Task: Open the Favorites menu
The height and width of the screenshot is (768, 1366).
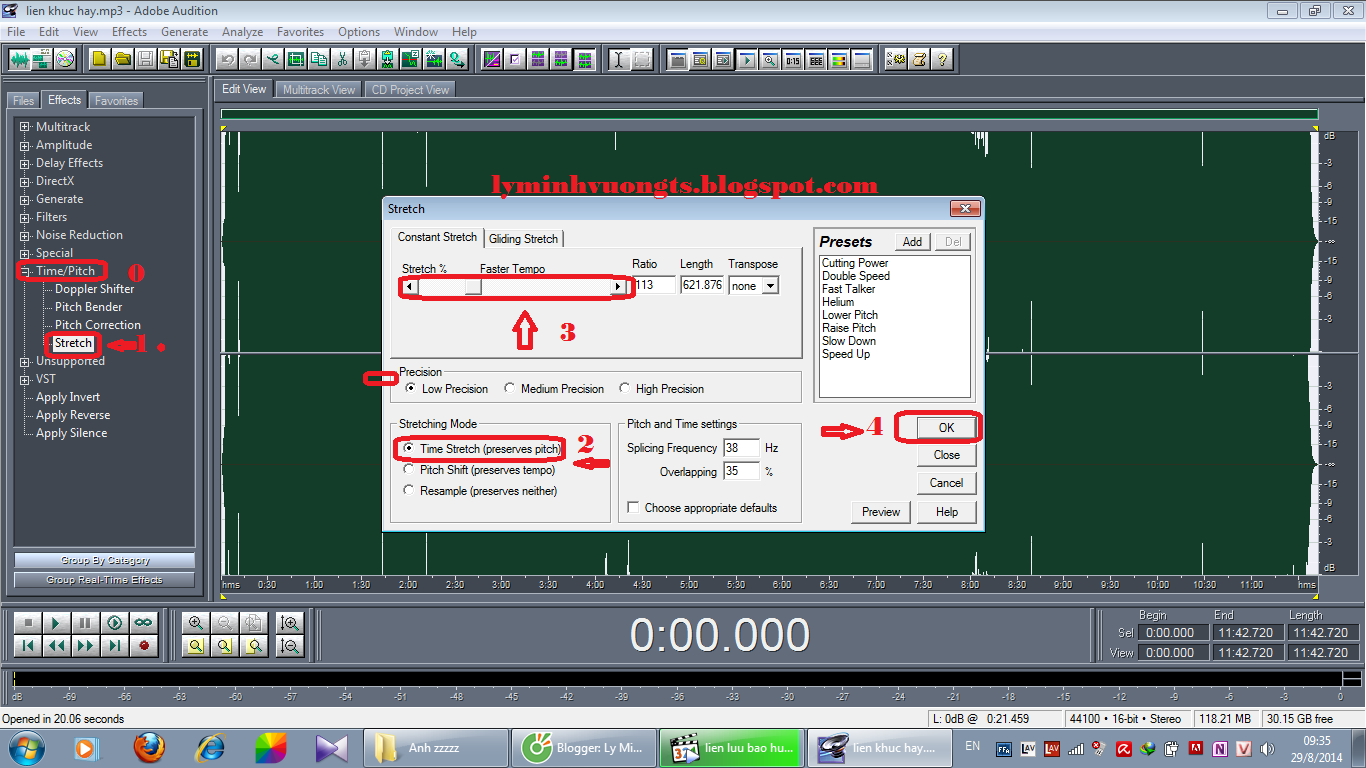Action: tap(300, 32)
